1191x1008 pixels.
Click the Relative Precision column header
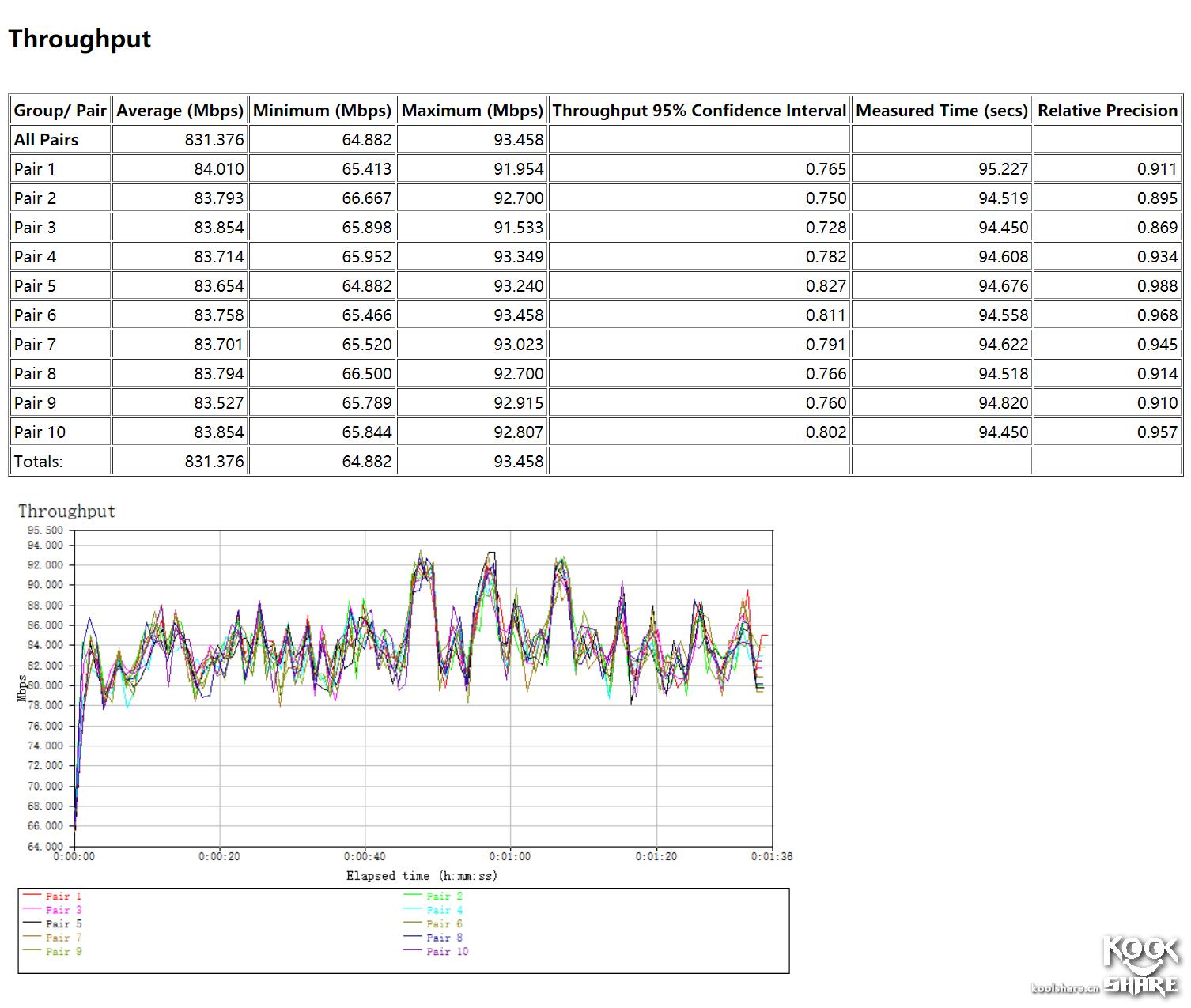coord(1107,111)
